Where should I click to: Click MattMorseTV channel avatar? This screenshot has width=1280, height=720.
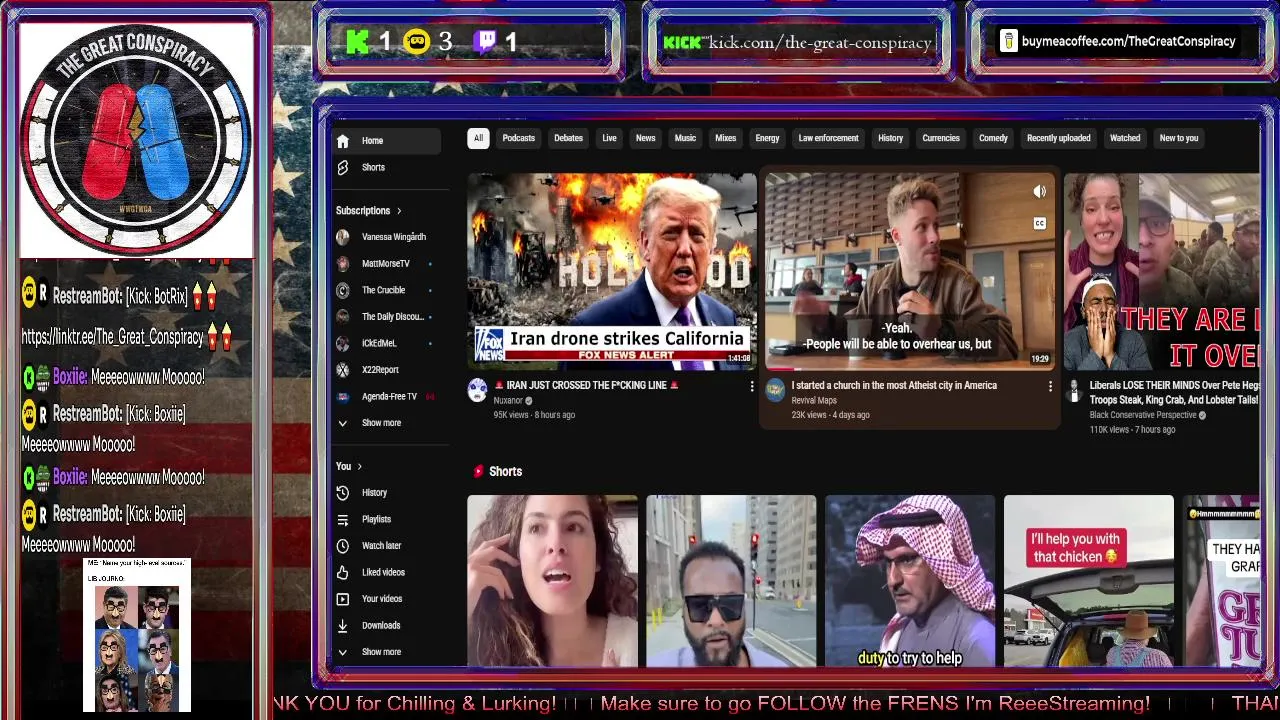click(343, 264)
